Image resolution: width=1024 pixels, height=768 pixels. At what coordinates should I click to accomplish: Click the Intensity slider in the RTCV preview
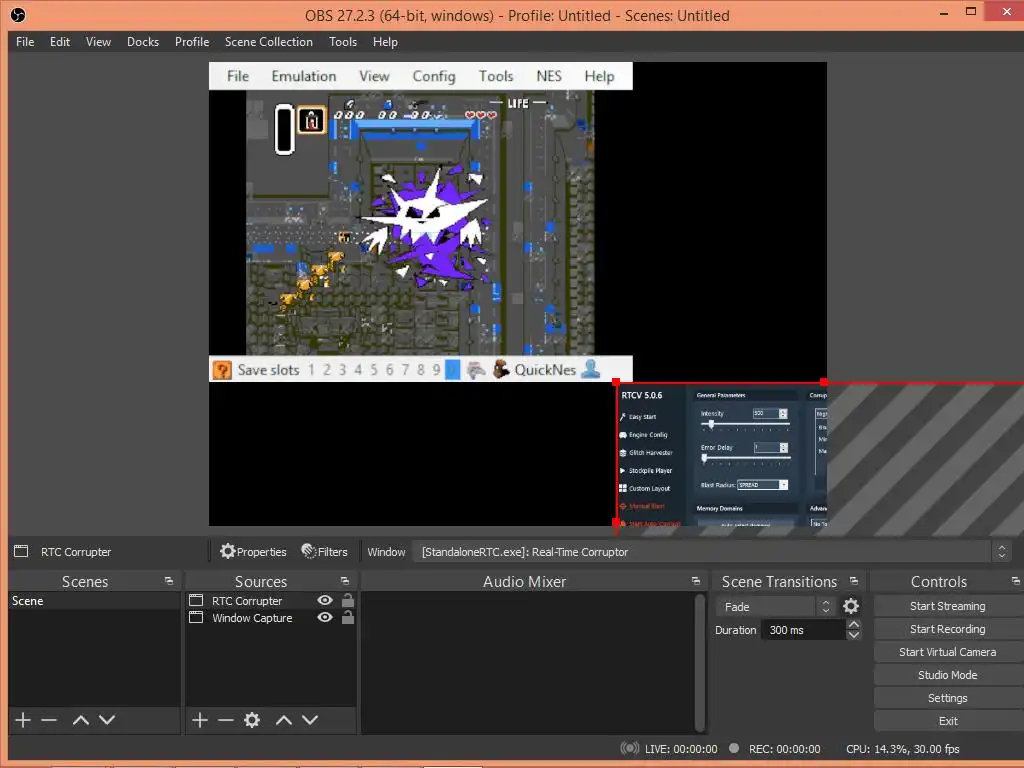[745, 424]
